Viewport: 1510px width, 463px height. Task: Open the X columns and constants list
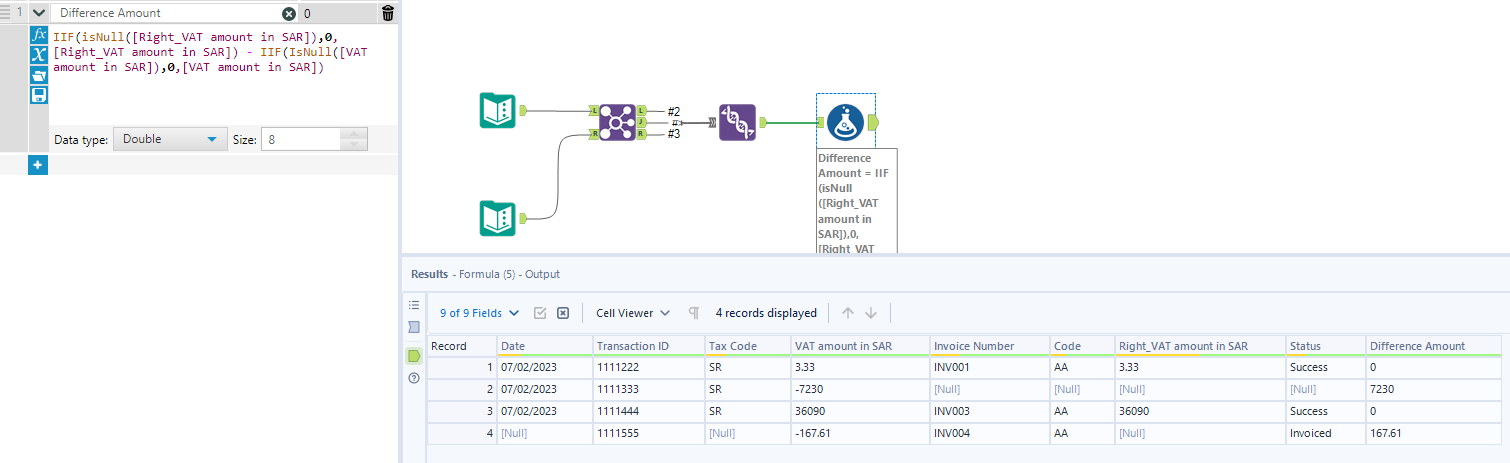(40, 54)
